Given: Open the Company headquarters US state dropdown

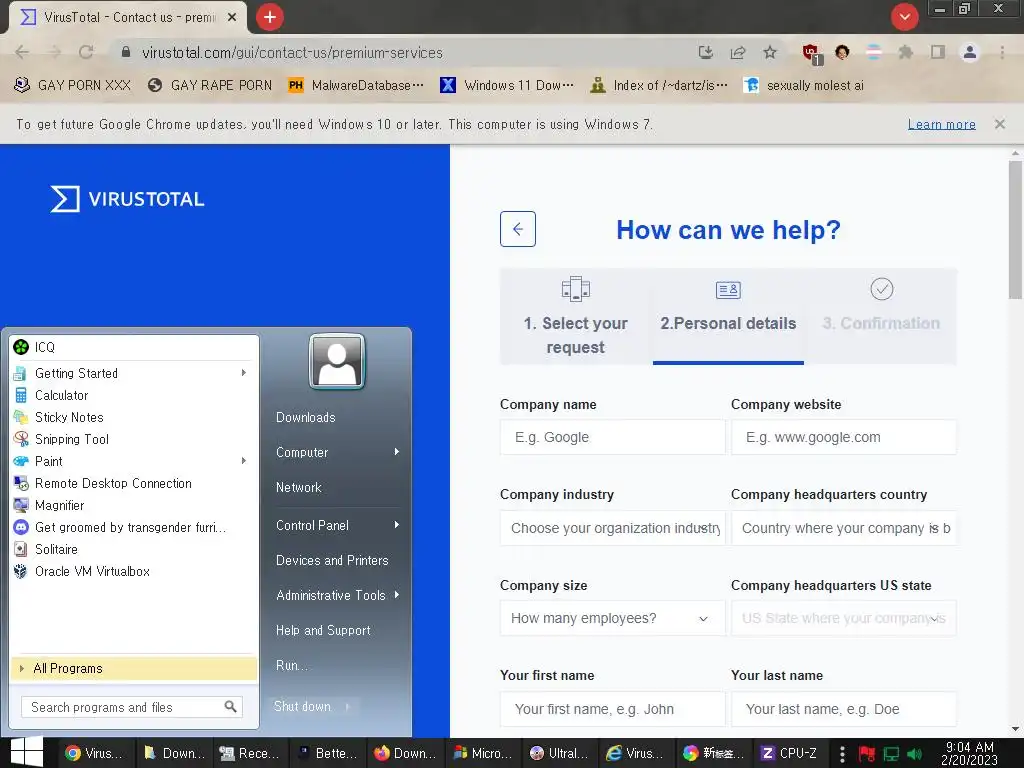Looking at the screenshot, I should pos(844,618).
